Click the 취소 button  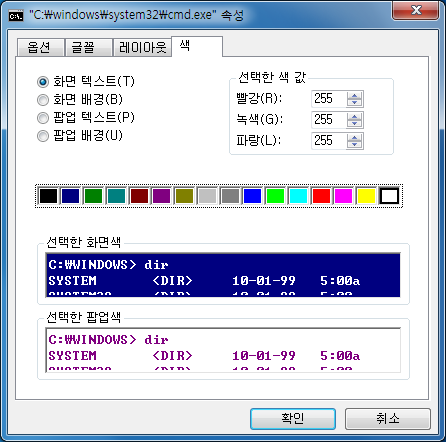tap(388, 419)
